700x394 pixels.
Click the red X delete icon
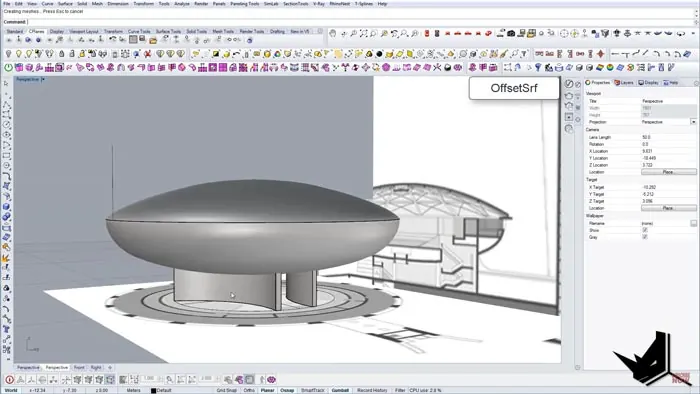coord(147,54)
